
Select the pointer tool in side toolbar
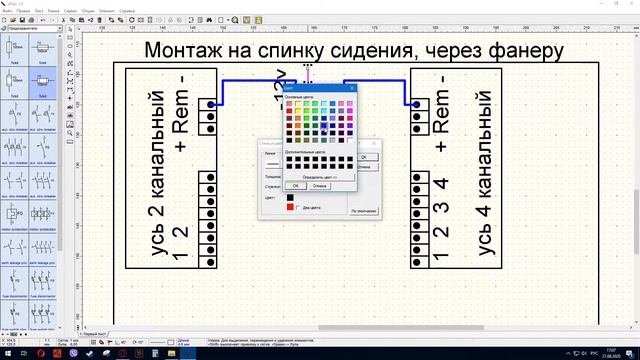click(x=70, y=29)
